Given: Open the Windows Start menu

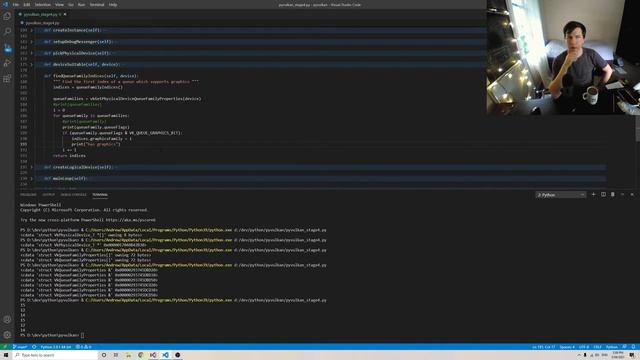Looking at the screenshot, I should coord(6,355).
